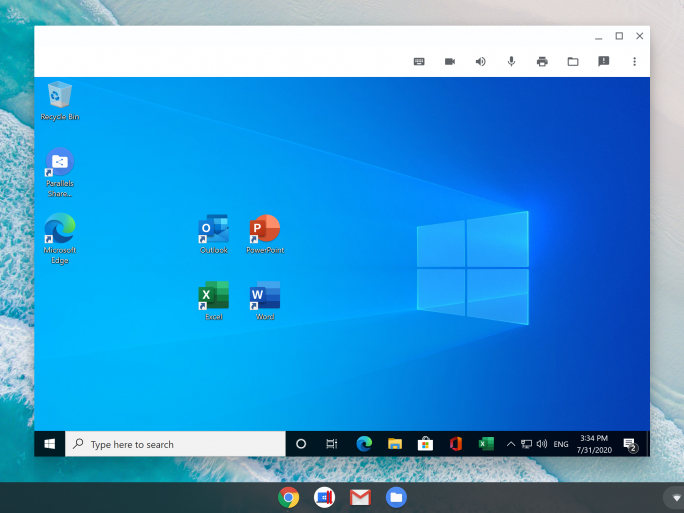Open the clock showing 3:34 PM
Image resolution: width=684 pixels, height=513 pixels.
coord(594,444)
